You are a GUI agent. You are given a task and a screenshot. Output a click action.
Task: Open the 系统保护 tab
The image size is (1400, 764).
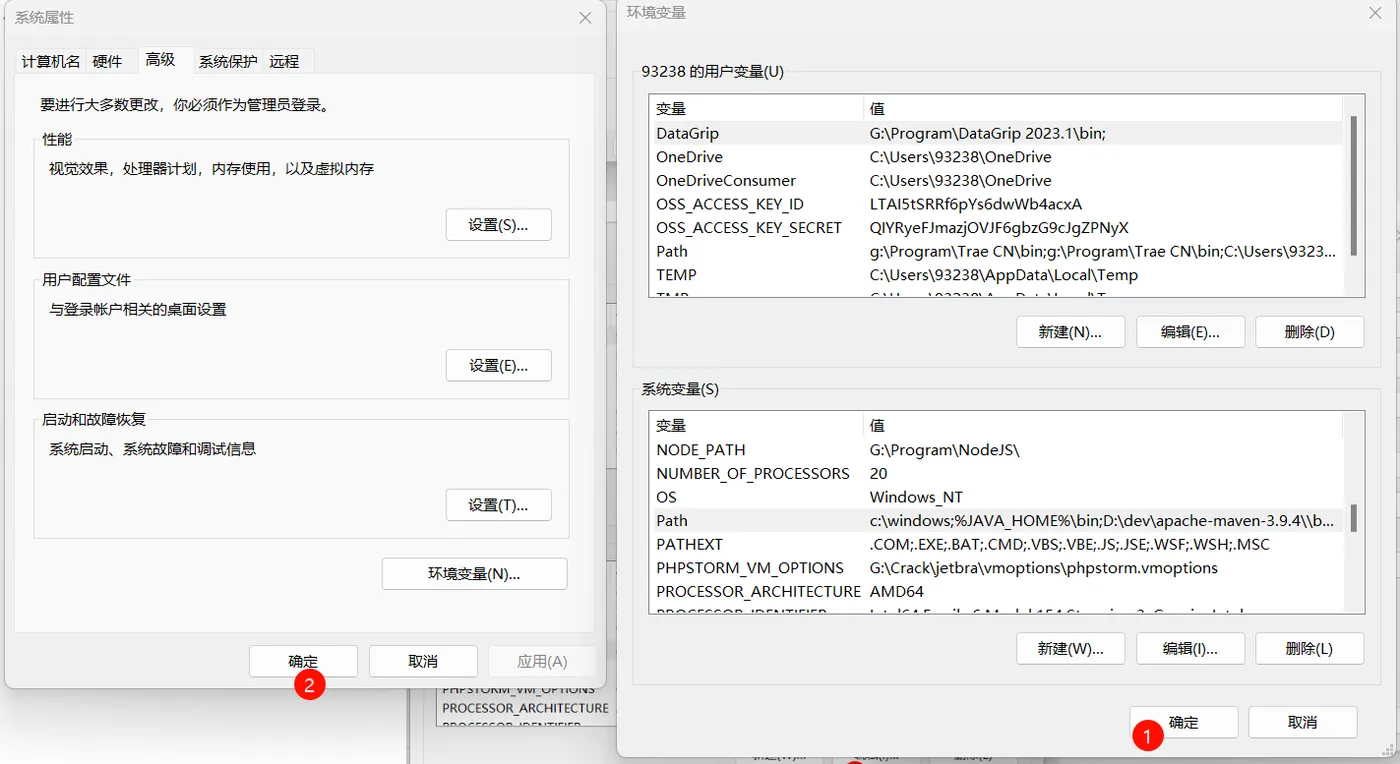point(228,61)
